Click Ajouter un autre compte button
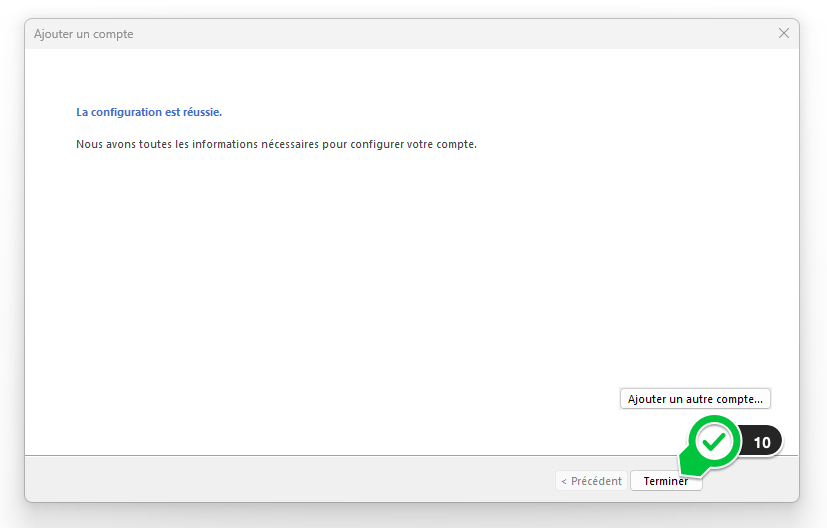 (695, 399)
